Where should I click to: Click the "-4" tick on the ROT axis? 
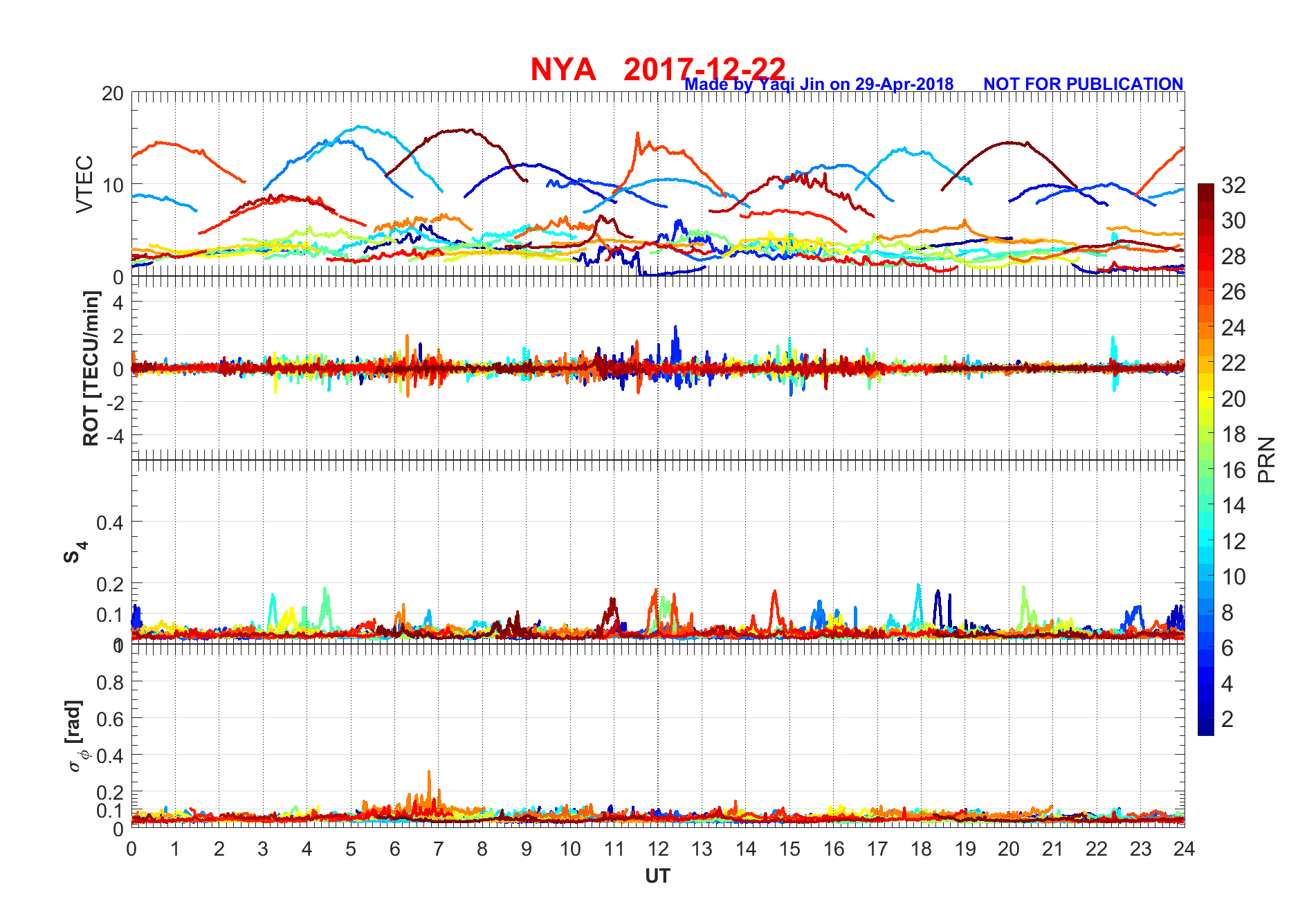(115, 437)
